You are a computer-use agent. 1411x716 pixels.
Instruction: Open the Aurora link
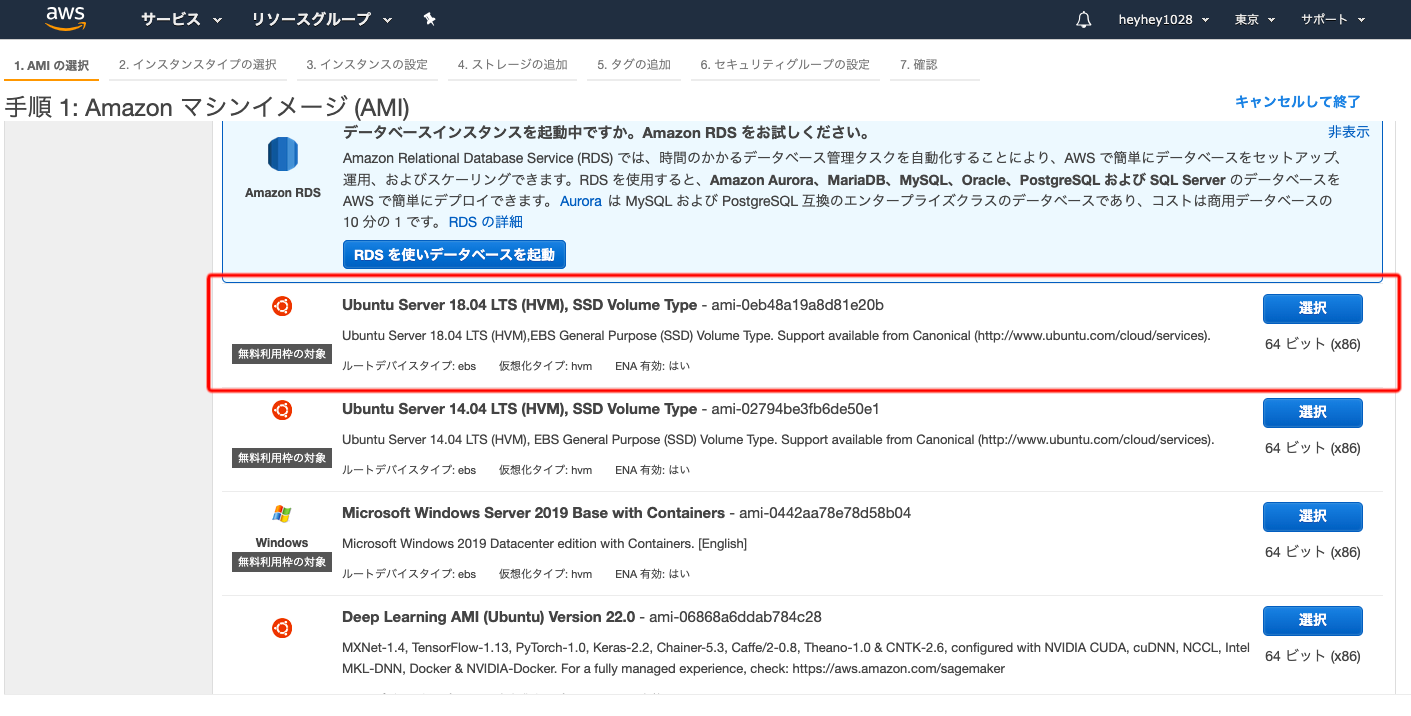581,201
